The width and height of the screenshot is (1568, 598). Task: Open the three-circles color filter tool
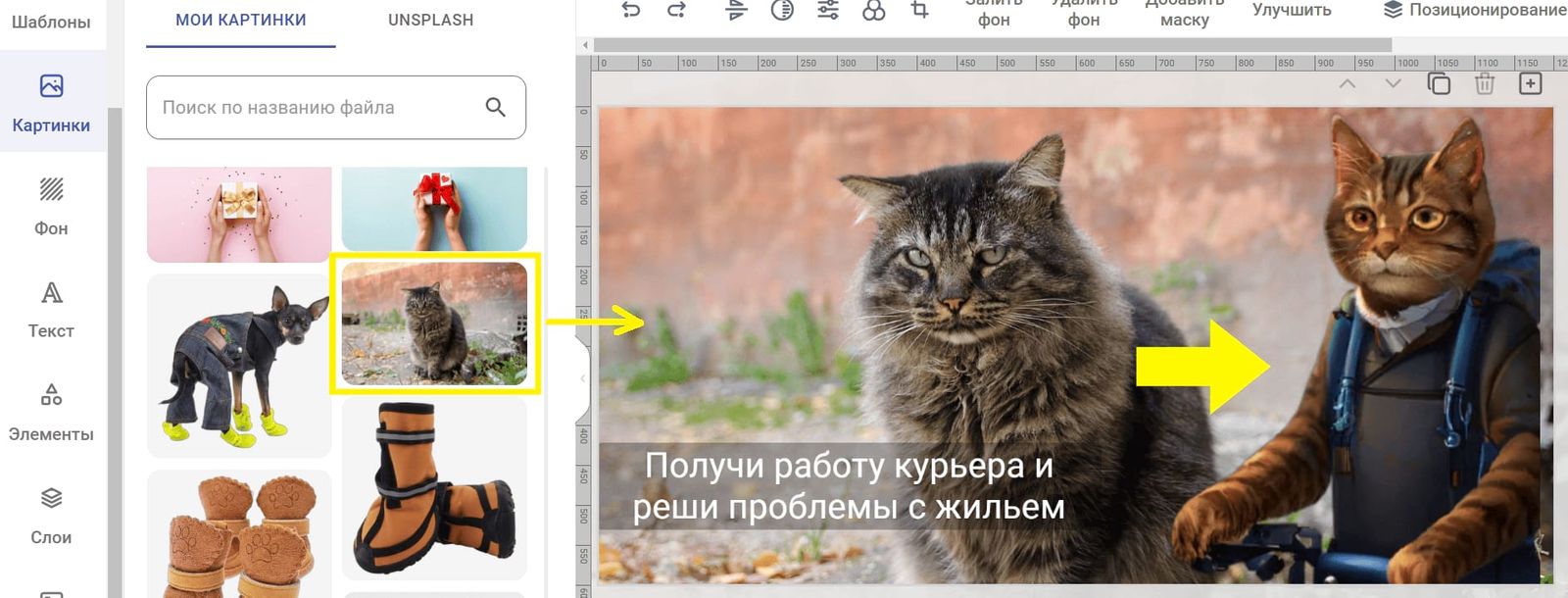point(873,10)
